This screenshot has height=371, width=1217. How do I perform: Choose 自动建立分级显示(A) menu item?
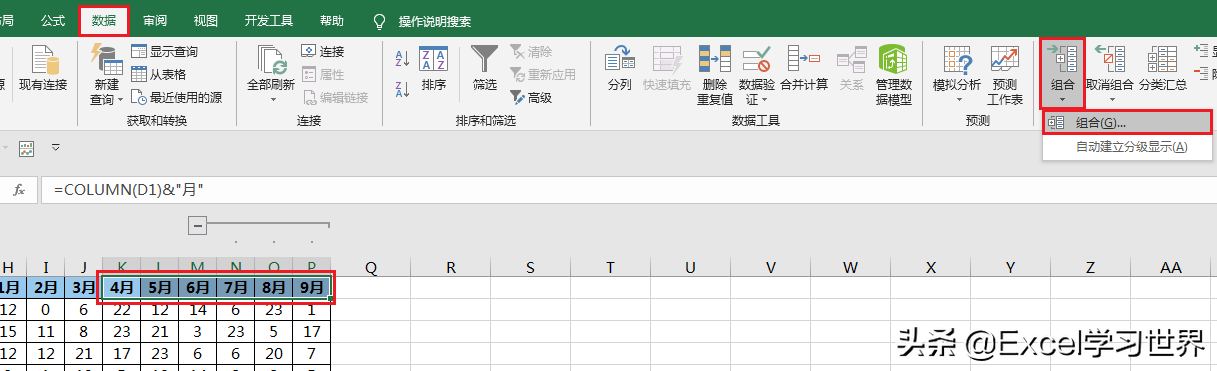tap(1127, 147)
